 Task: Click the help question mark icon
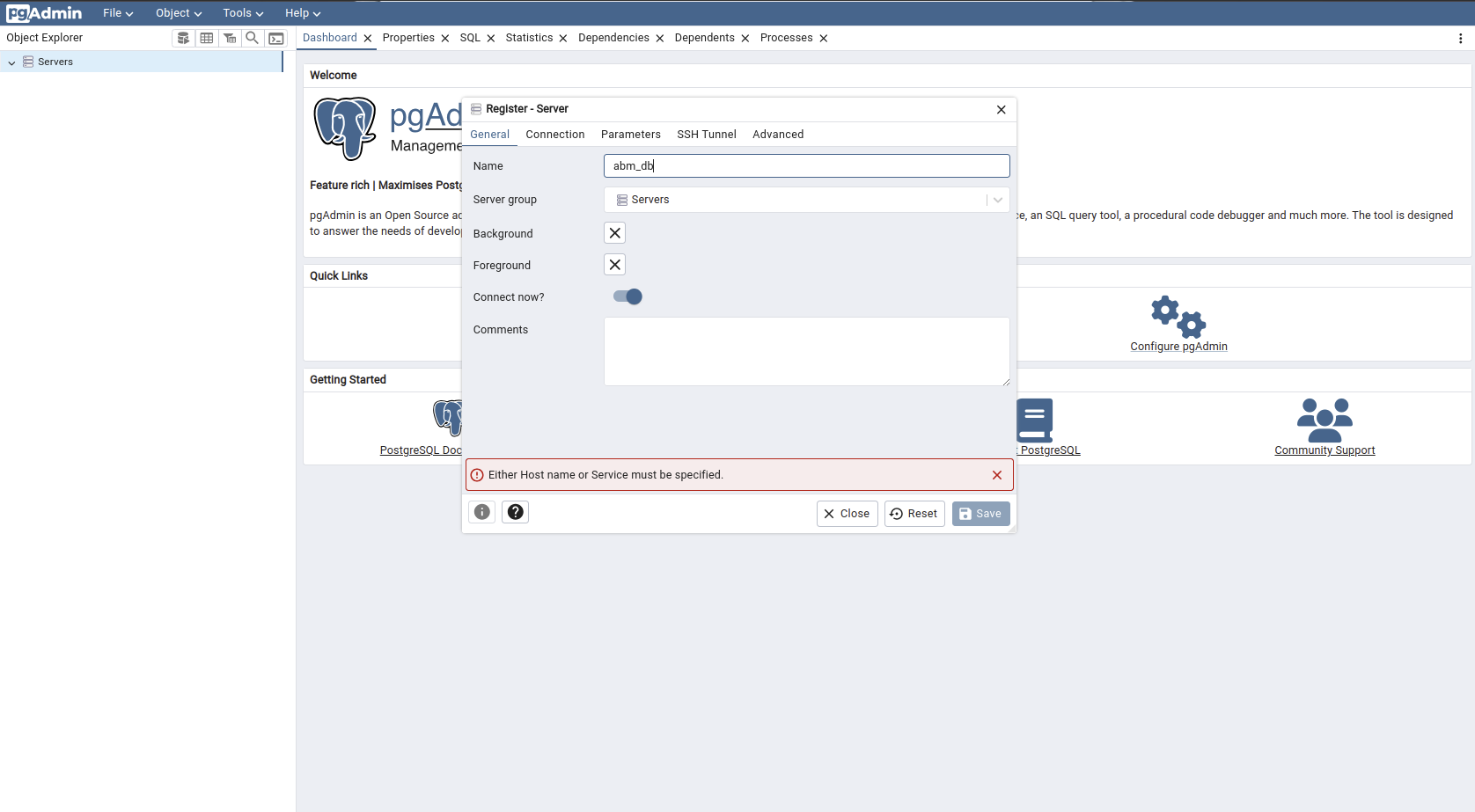pos(516,512)
